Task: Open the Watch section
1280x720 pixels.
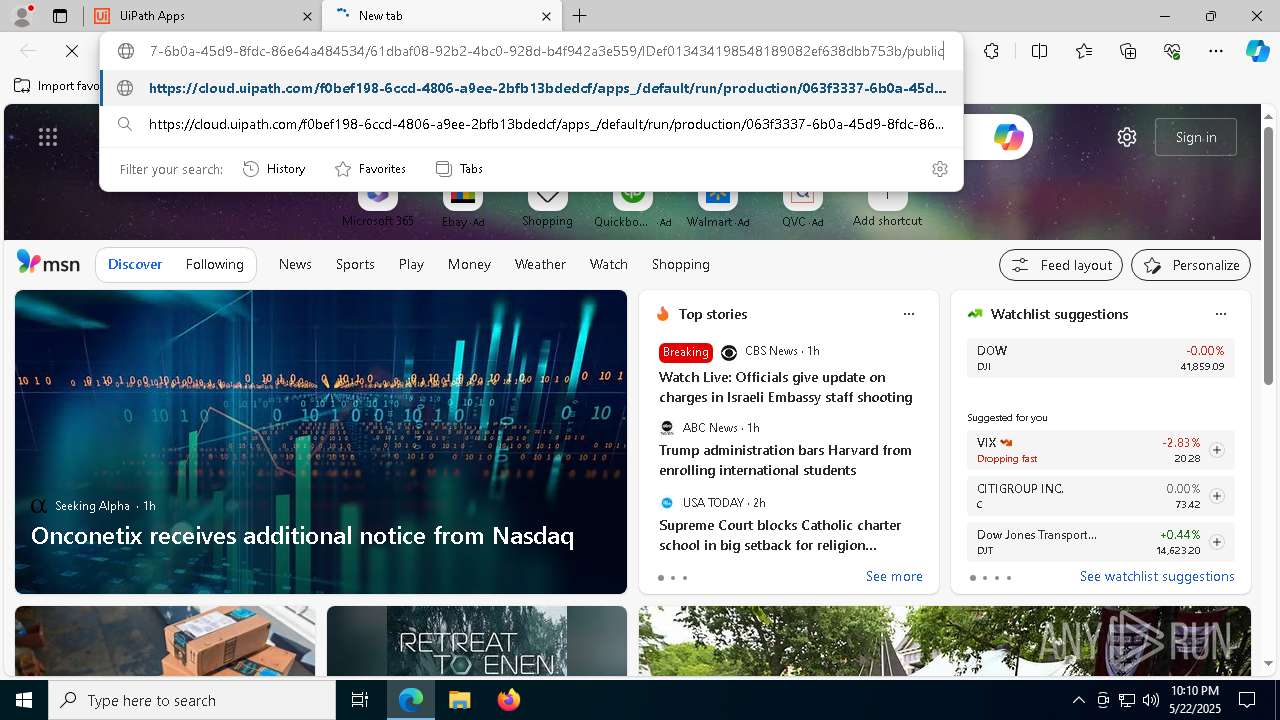Action: click(x=609, y=264)
